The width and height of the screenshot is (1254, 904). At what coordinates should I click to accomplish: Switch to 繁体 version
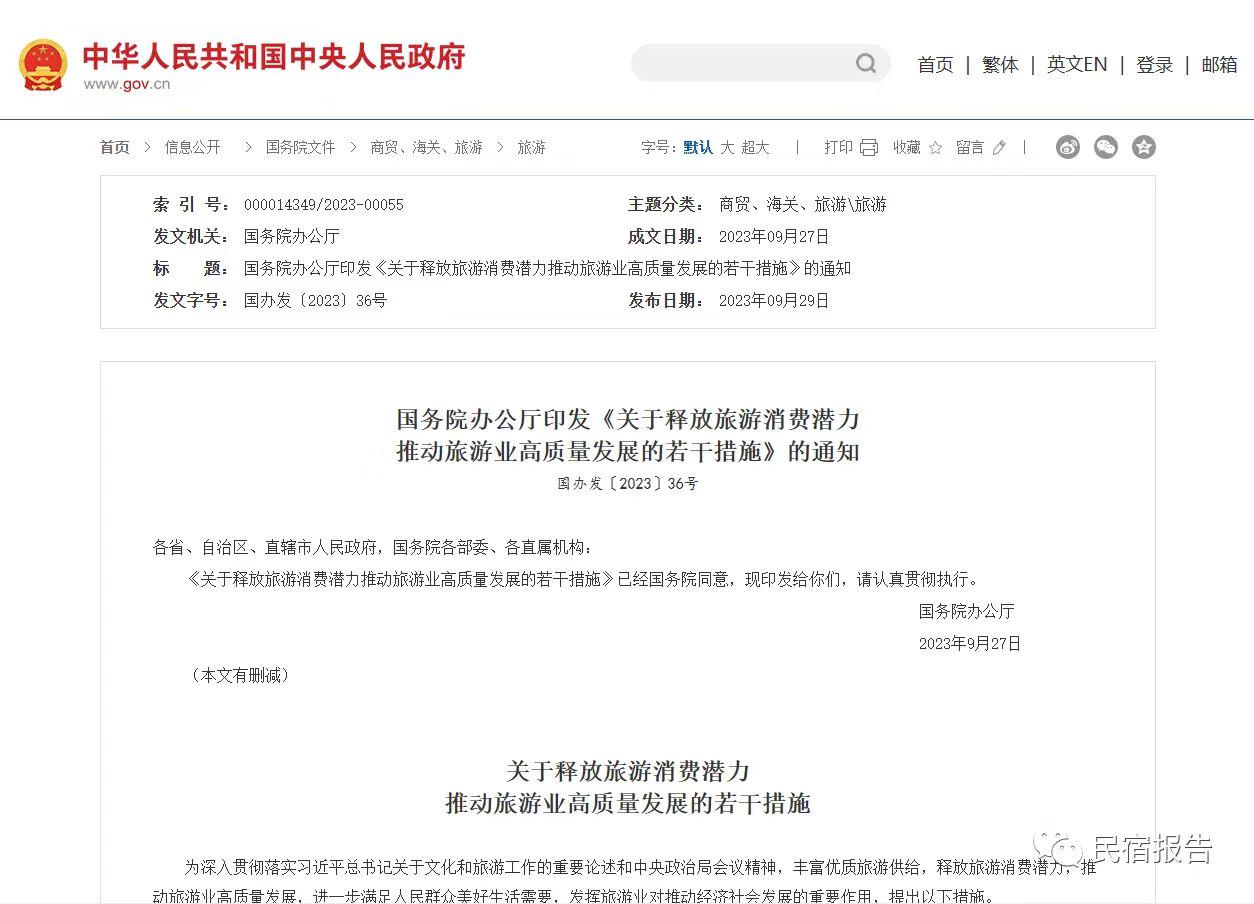click(x=1000, y=65)
